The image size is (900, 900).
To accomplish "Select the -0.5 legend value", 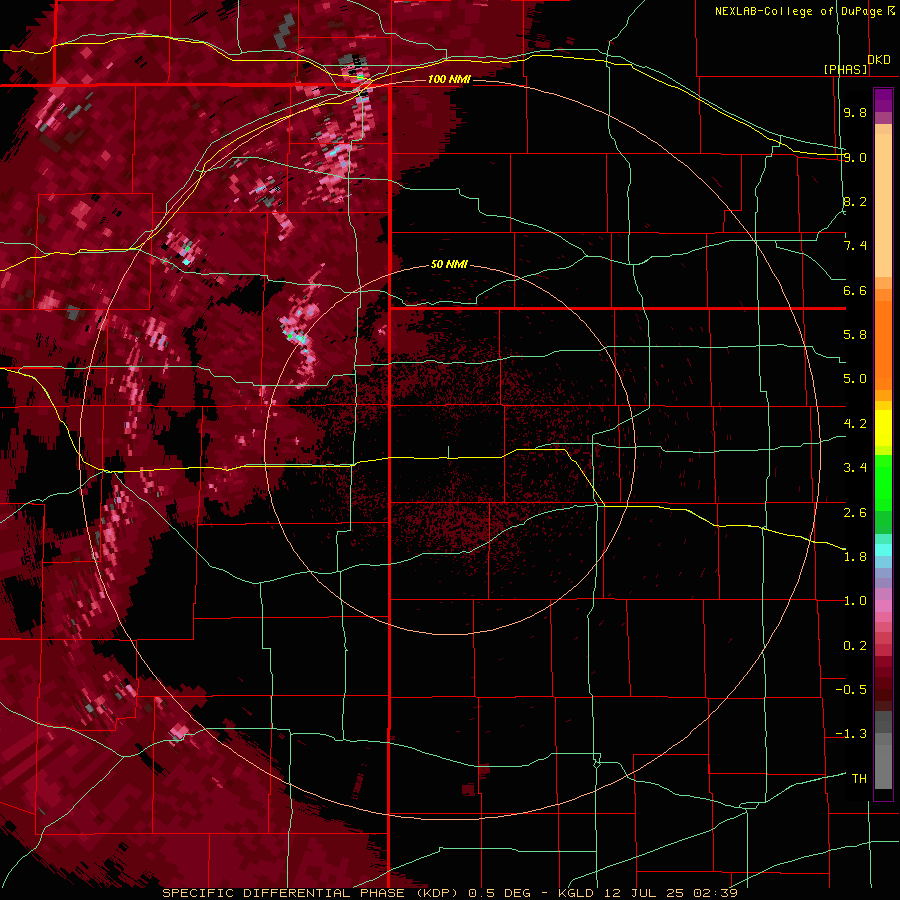I will pyautogui.click(x=851, y=690).
